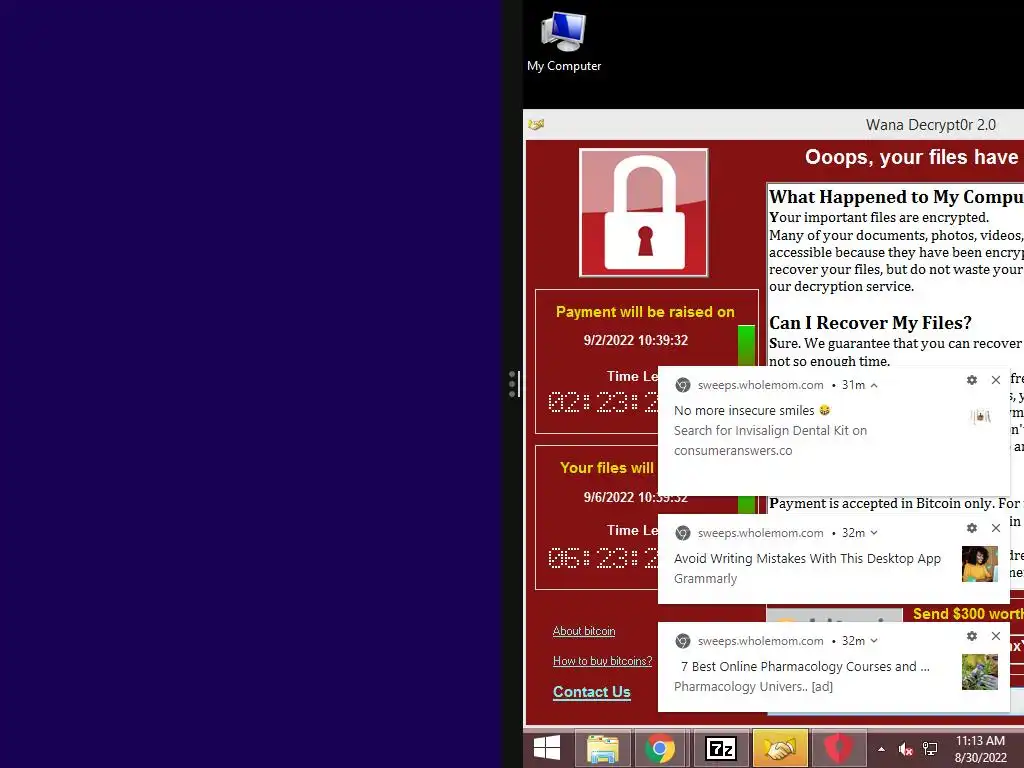Screen dimensions: 1024x768
Task: Open 7-Zip from the taskbar
Action: [x=721, y=748]
